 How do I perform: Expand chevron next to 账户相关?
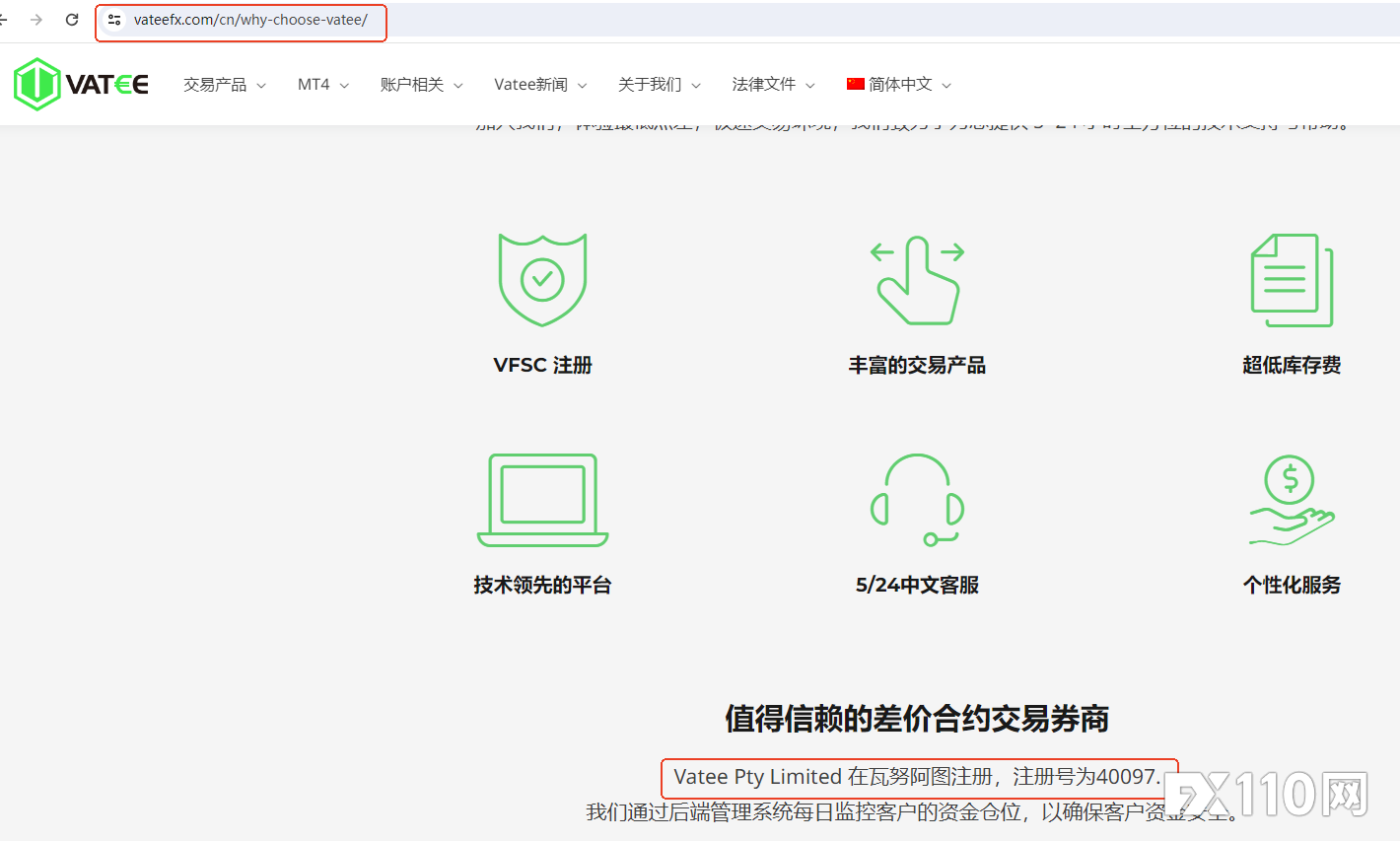458,86
